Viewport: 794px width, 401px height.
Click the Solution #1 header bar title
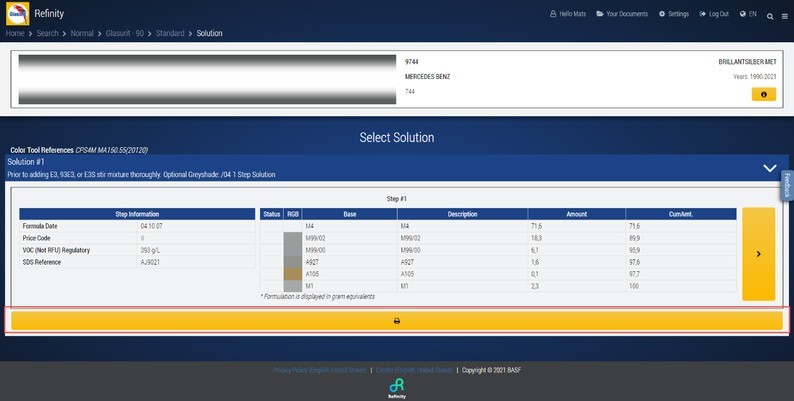coord(26,162)
